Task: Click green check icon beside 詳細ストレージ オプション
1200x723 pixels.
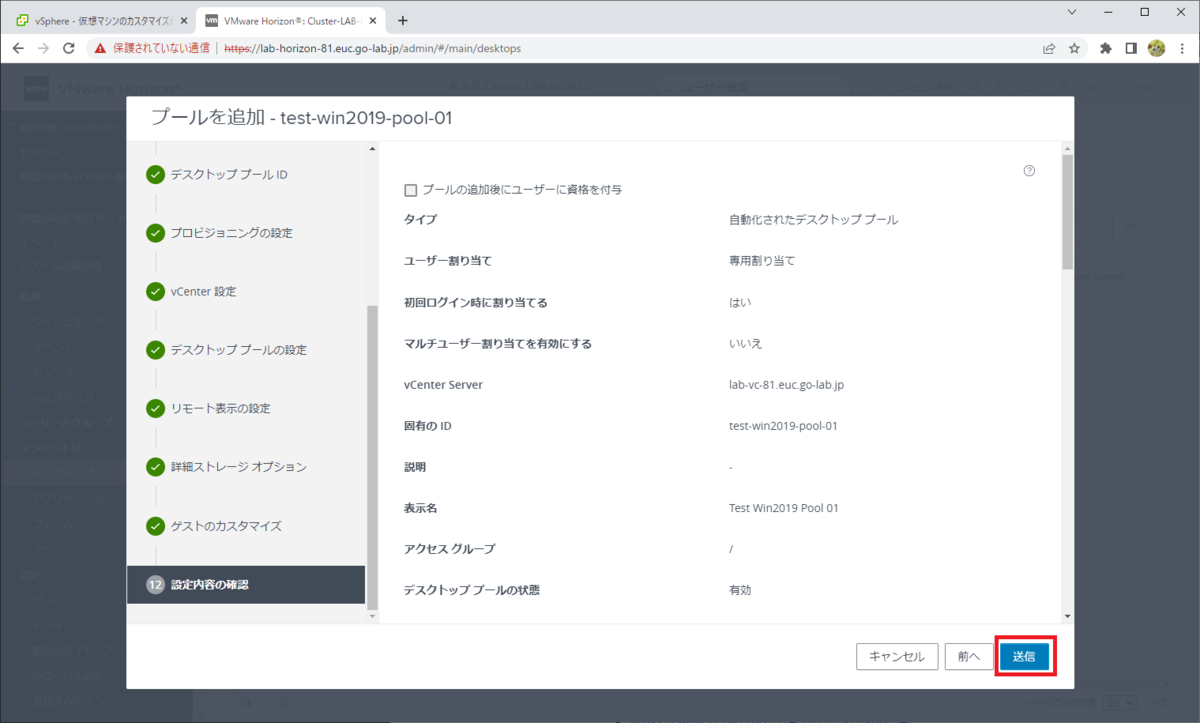Action: click(x=155, y=467)
